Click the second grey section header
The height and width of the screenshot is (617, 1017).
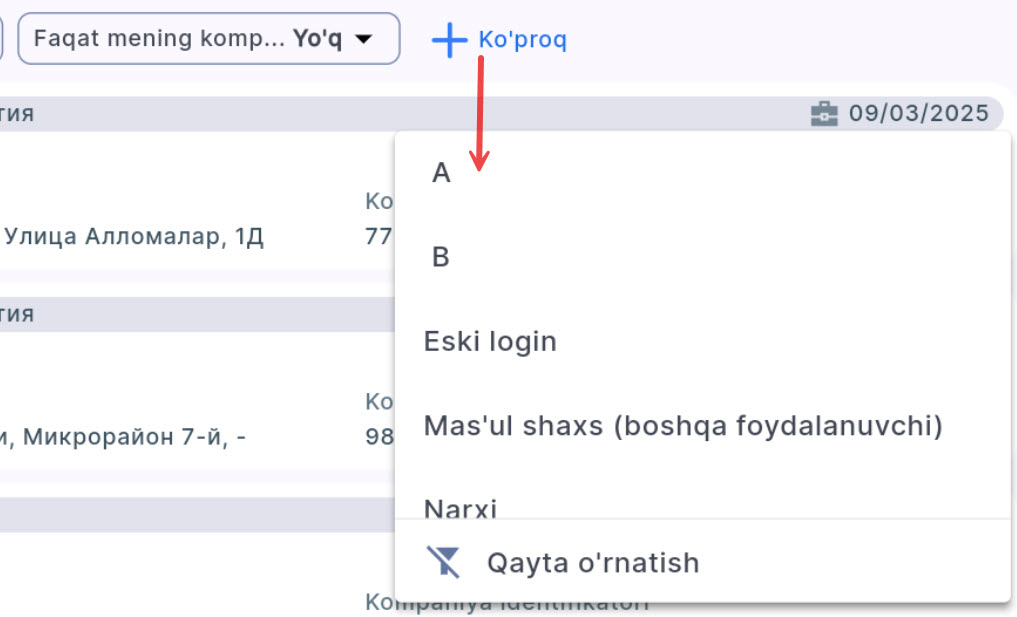[200, 314]
